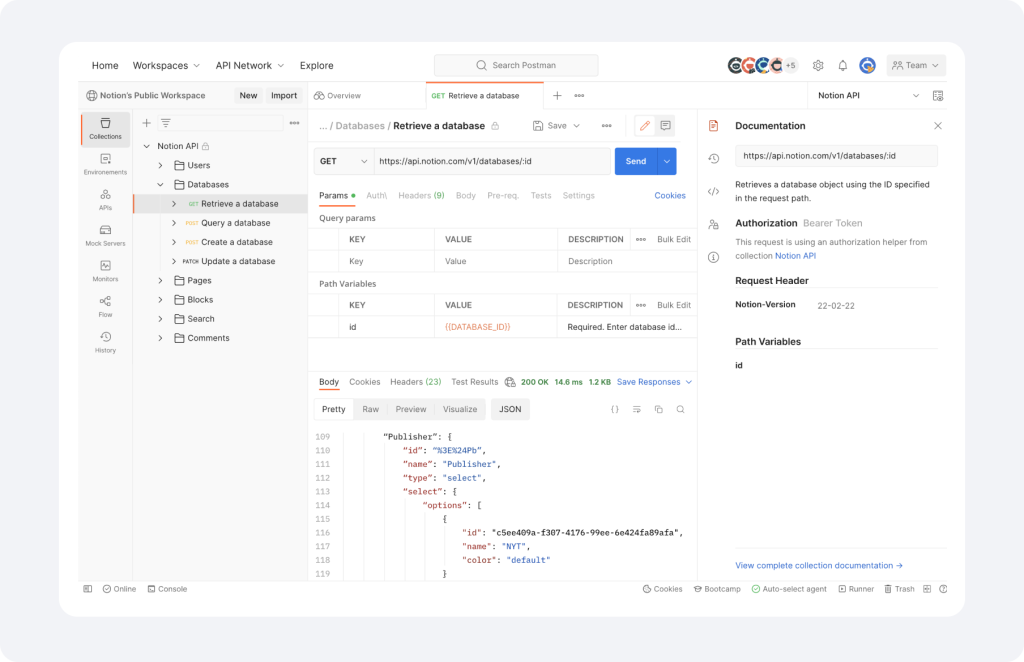Open the Workspaces dropdown

pos(166,65)
